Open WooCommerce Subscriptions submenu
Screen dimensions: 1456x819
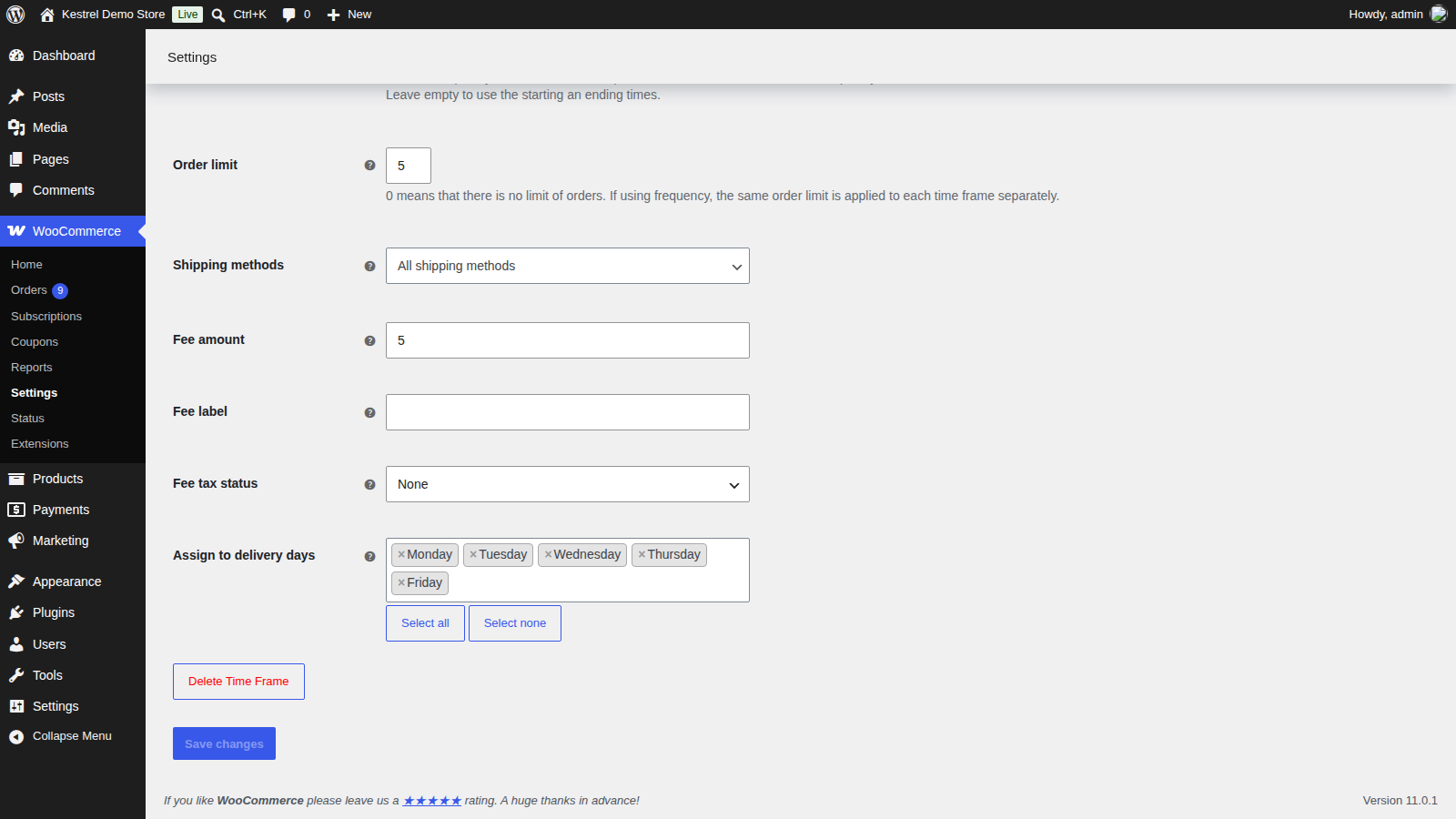coord(46,317)
